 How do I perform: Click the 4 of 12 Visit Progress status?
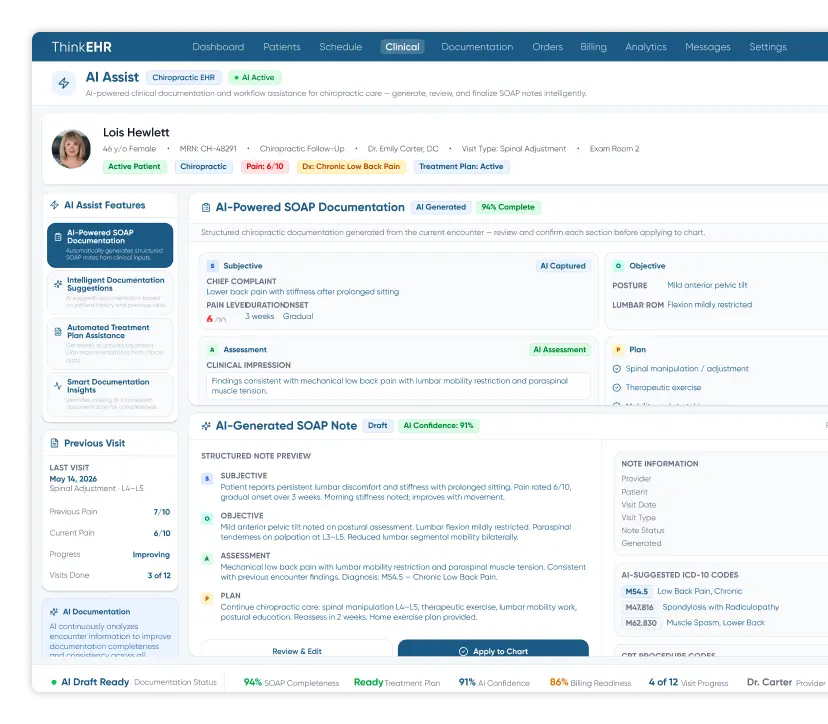pyautogui.click(x=688, y=682)
